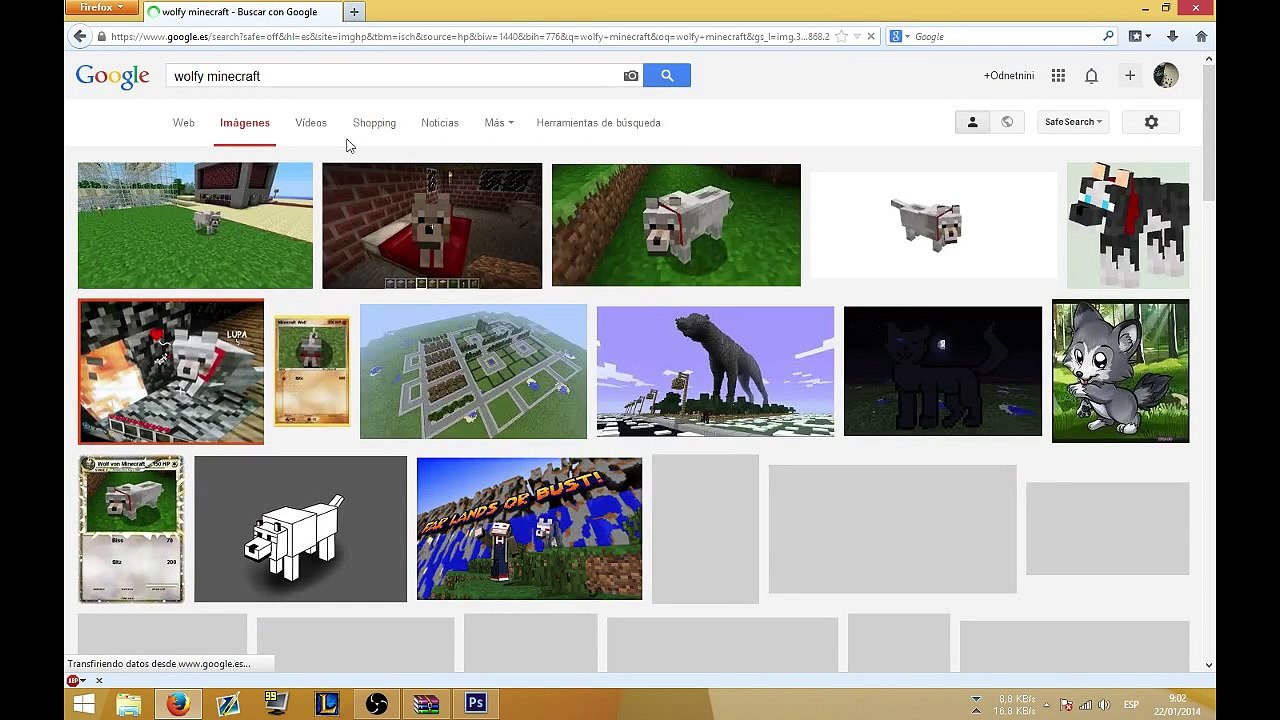Switch to global results globe toggle
1280x720 pixels.
(1007, 122)
